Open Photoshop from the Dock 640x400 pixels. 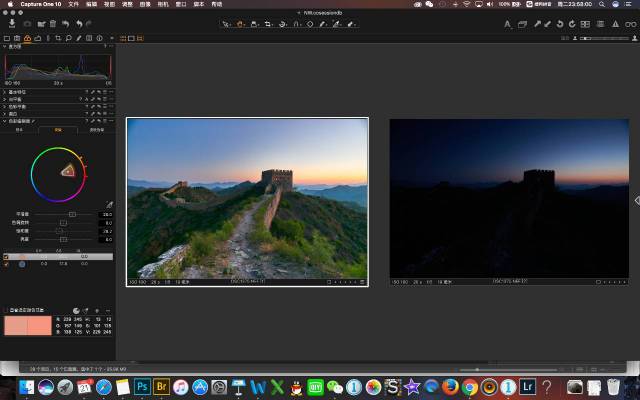[x=143, y=387]
